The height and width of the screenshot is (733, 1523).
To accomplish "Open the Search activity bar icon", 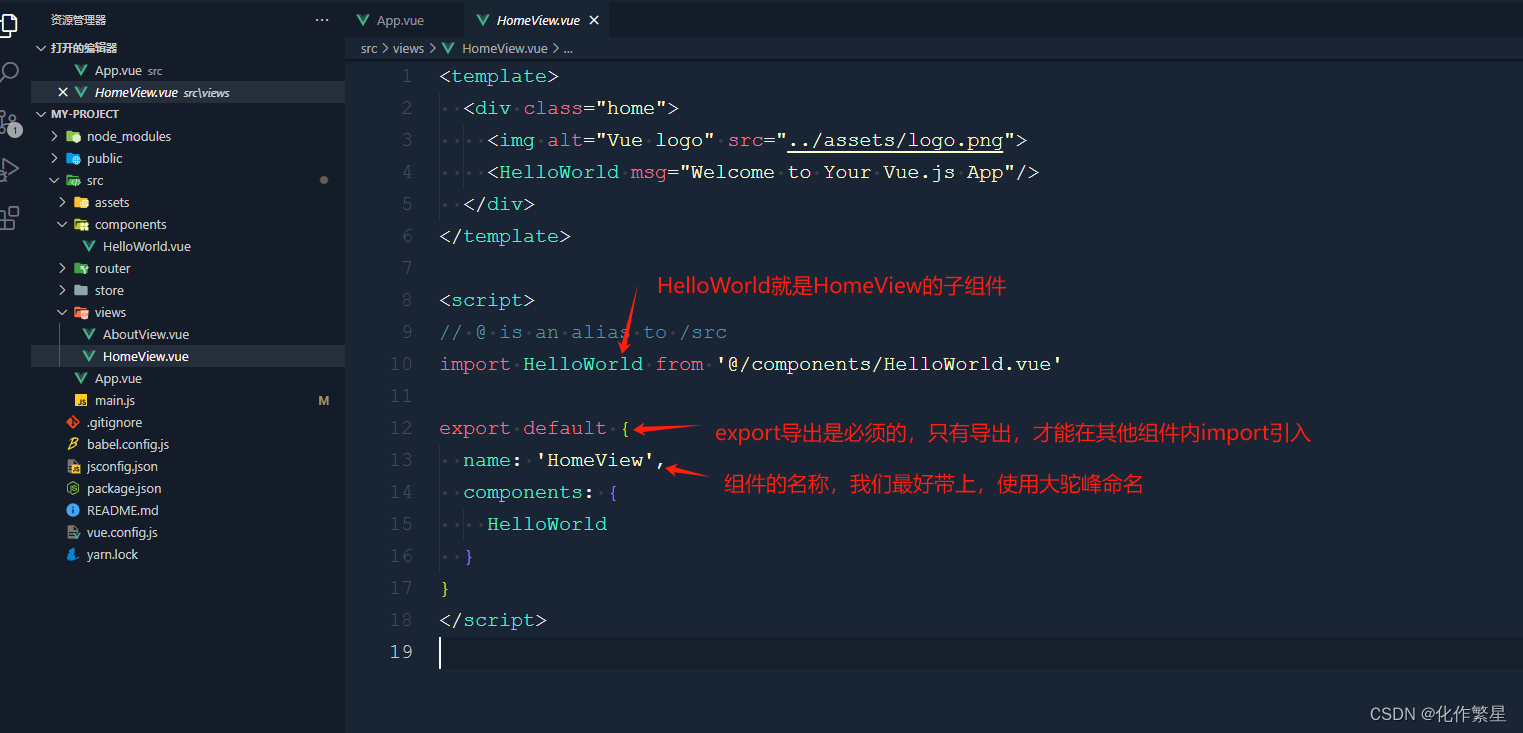I will [x=8, y=73].
